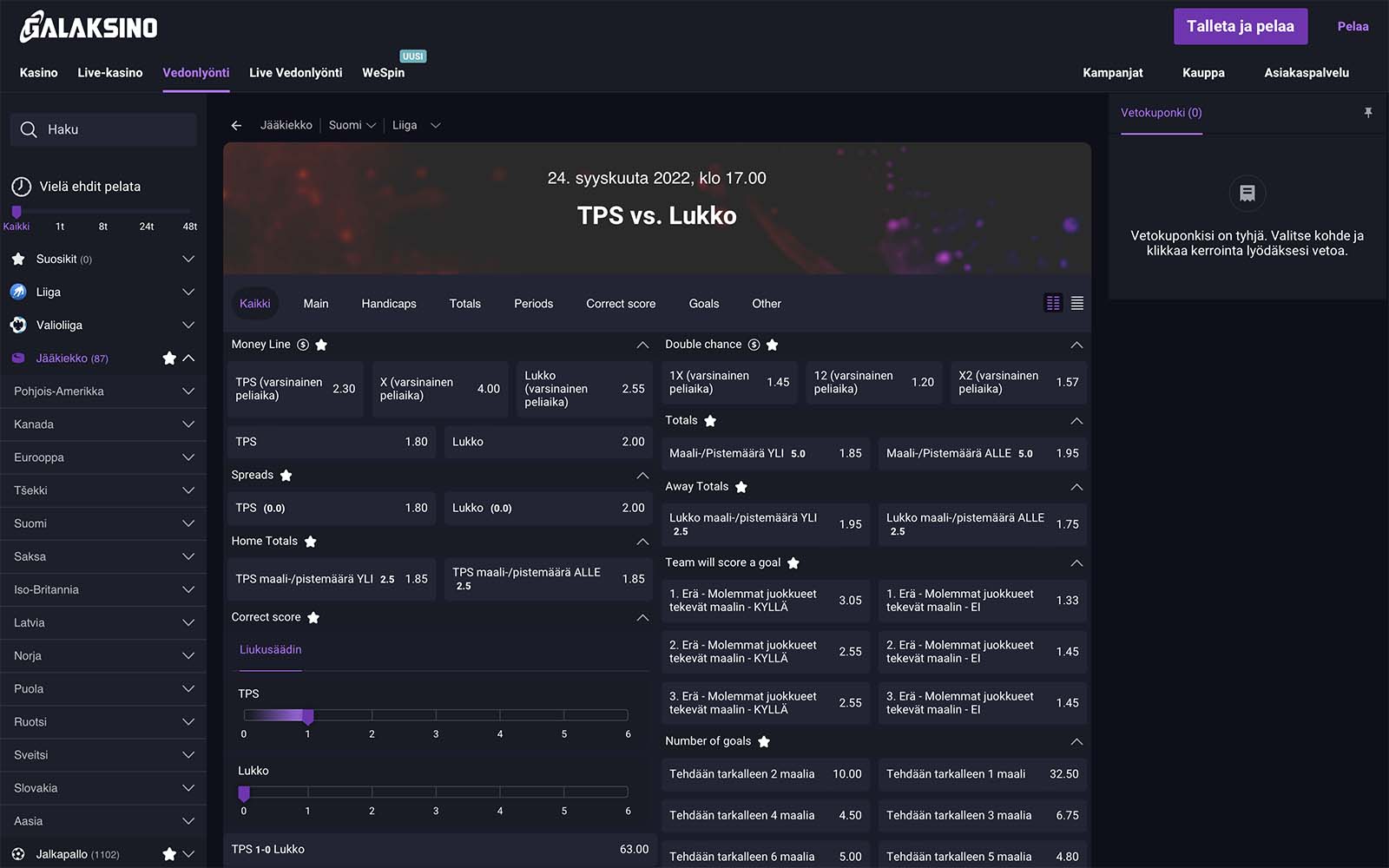Open the Suomi country dropdown in breadcrumb
This screenshot has height=868, width=1389.
[352, 126]
